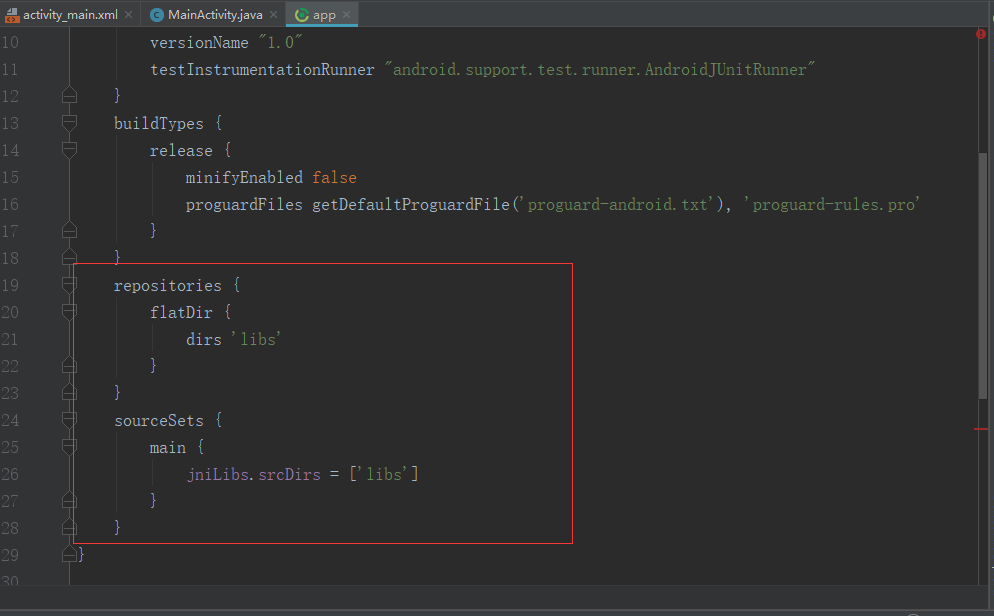Click the red error marker on the right scrollbar
The image size is (994, 616).
coord(982,427)
